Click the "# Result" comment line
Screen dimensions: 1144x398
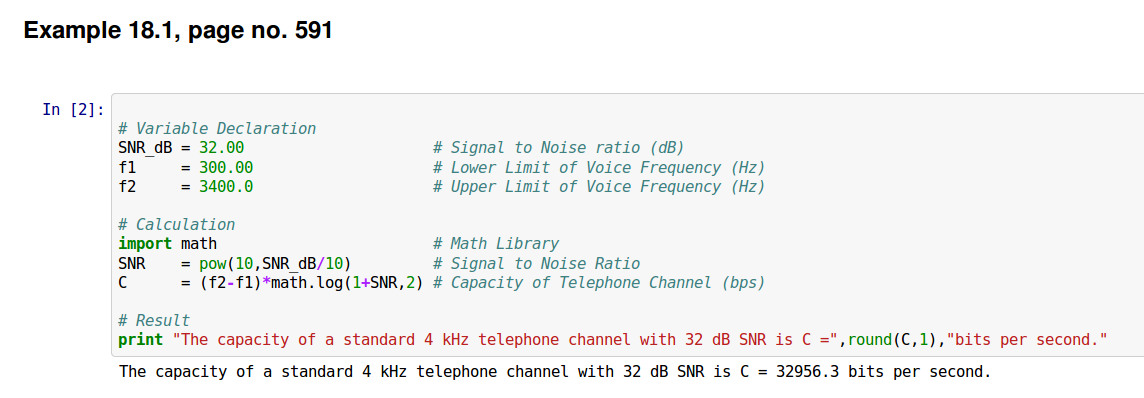tap(154, 321)
